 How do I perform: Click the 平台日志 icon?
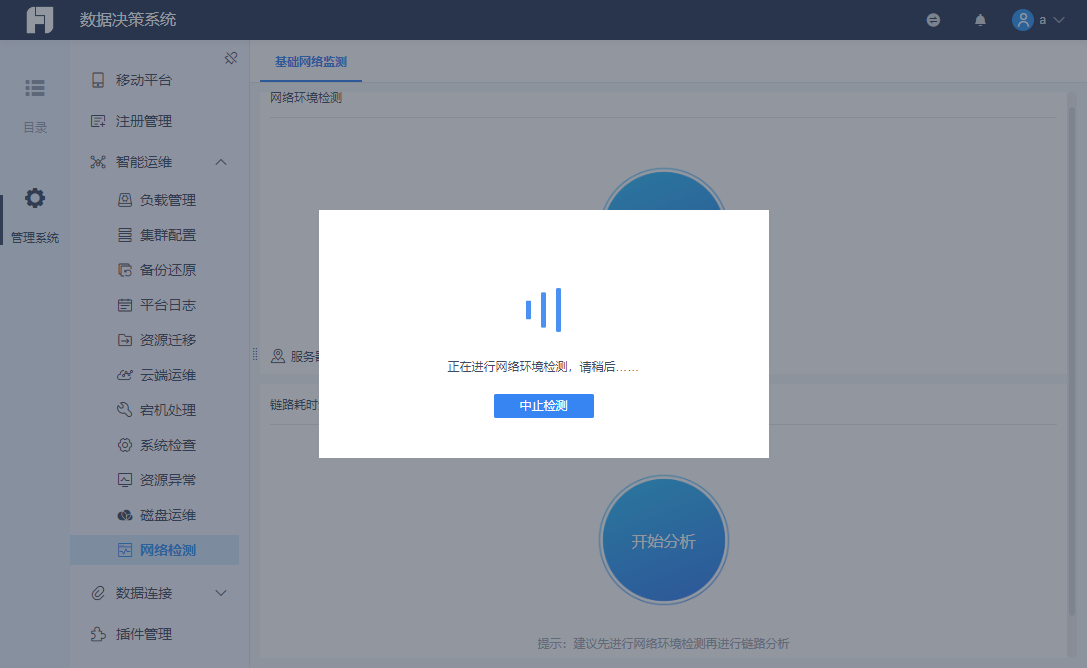coord(125,305)
